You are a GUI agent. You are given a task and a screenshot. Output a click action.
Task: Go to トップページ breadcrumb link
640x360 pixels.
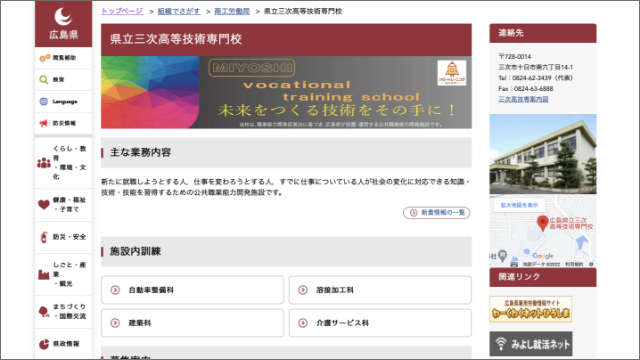[122, 11]
